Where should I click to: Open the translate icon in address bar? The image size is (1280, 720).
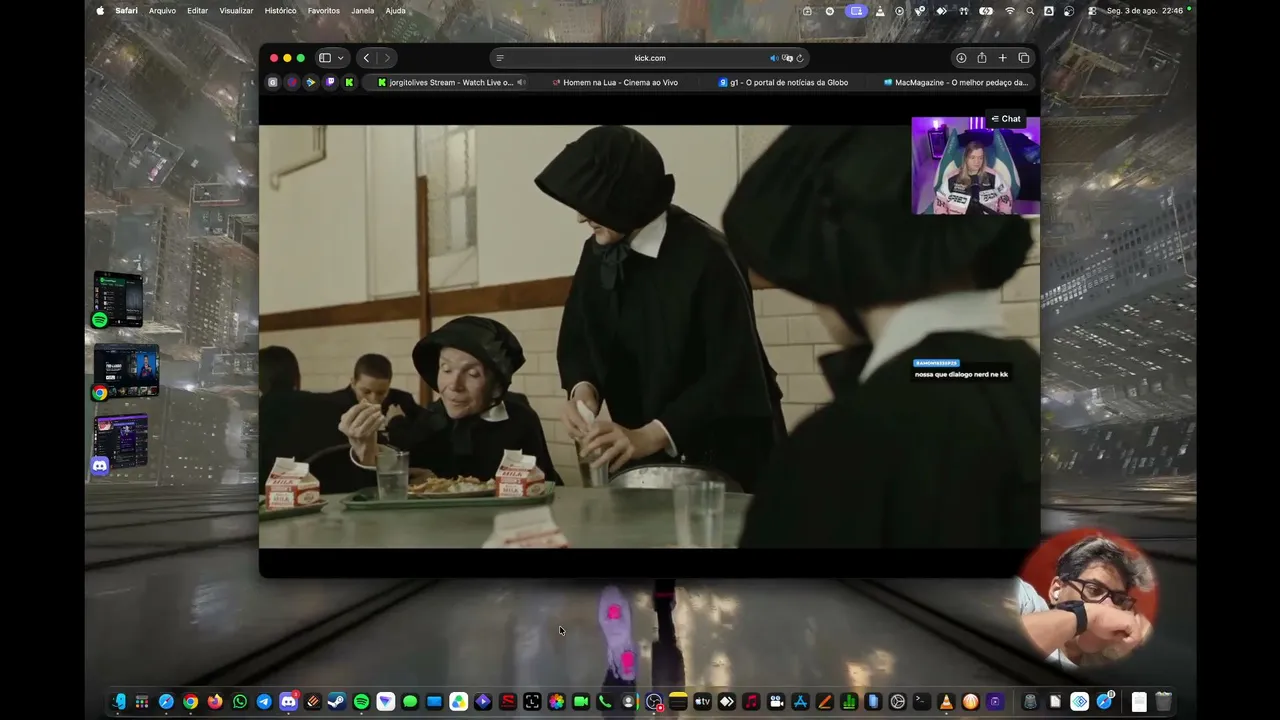click(787, 58)
